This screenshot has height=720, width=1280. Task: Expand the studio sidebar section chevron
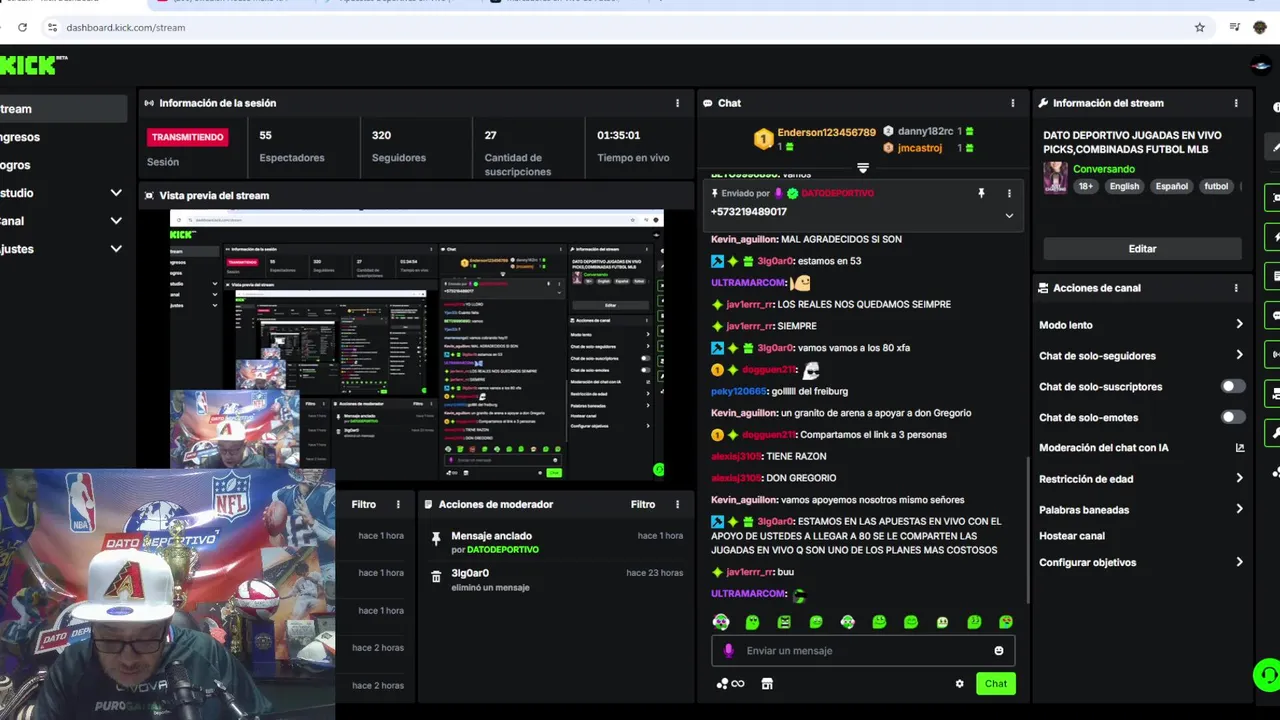coord(116,193)
